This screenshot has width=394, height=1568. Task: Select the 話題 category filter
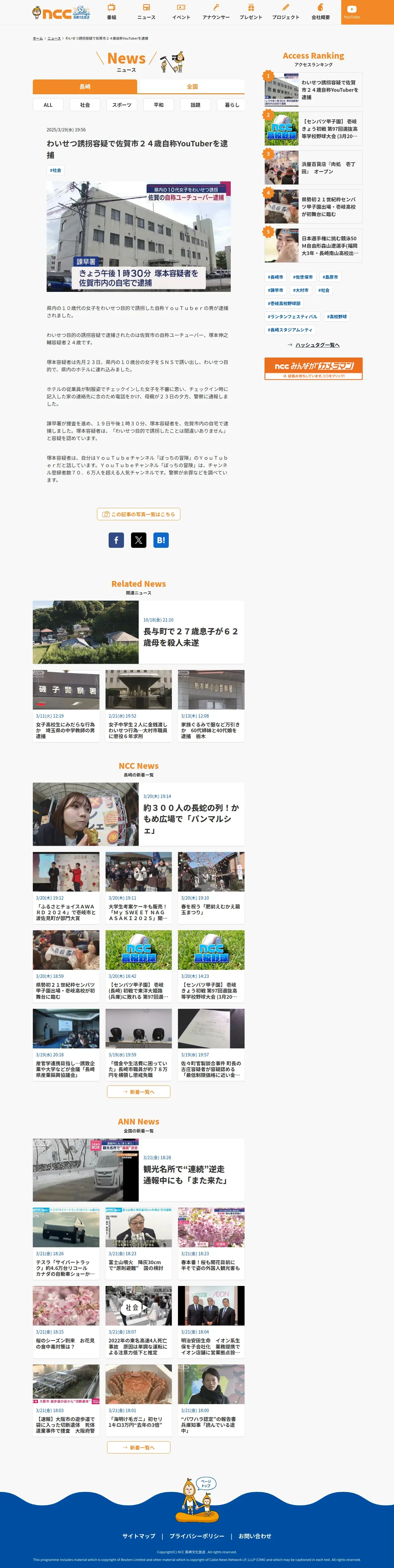pos(195,105)
